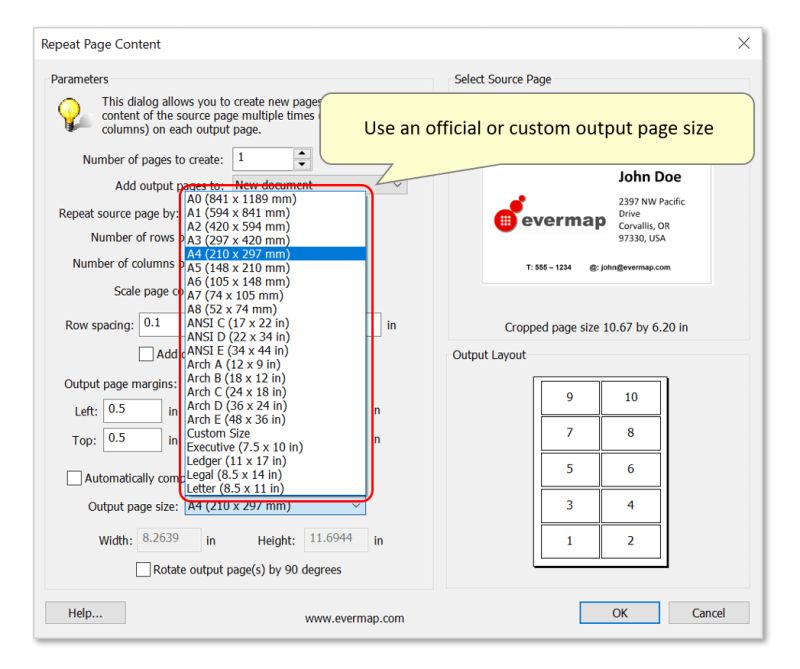Screen dimensions: 800x669
Task: Enable the Automatically compute checkbox
Action: point(74,478)
